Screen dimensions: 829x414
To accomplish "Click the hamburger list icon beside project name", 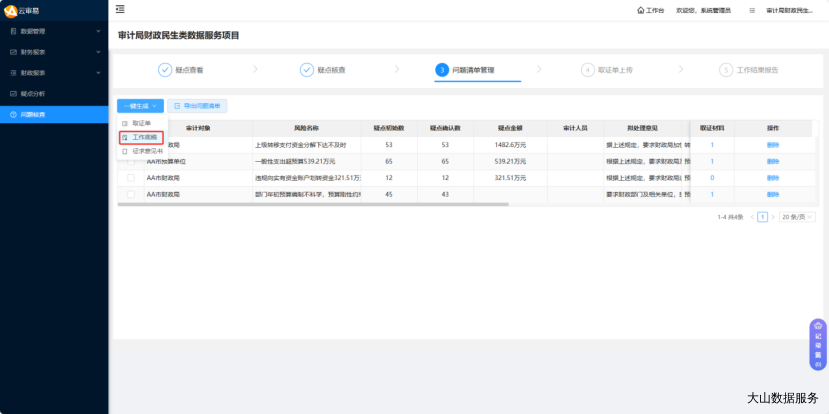I will click(752, 10).
